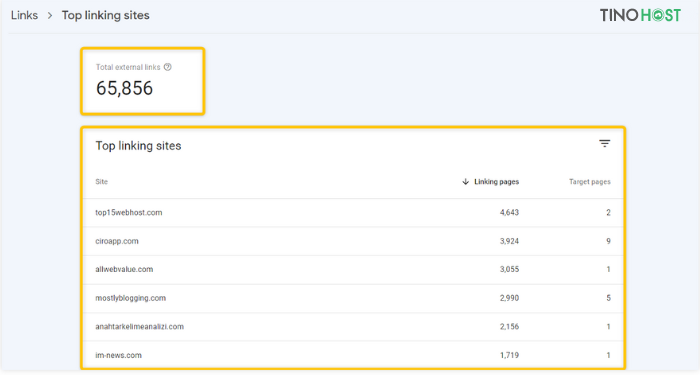Click the Top linking sites table heading

point(138,146)
